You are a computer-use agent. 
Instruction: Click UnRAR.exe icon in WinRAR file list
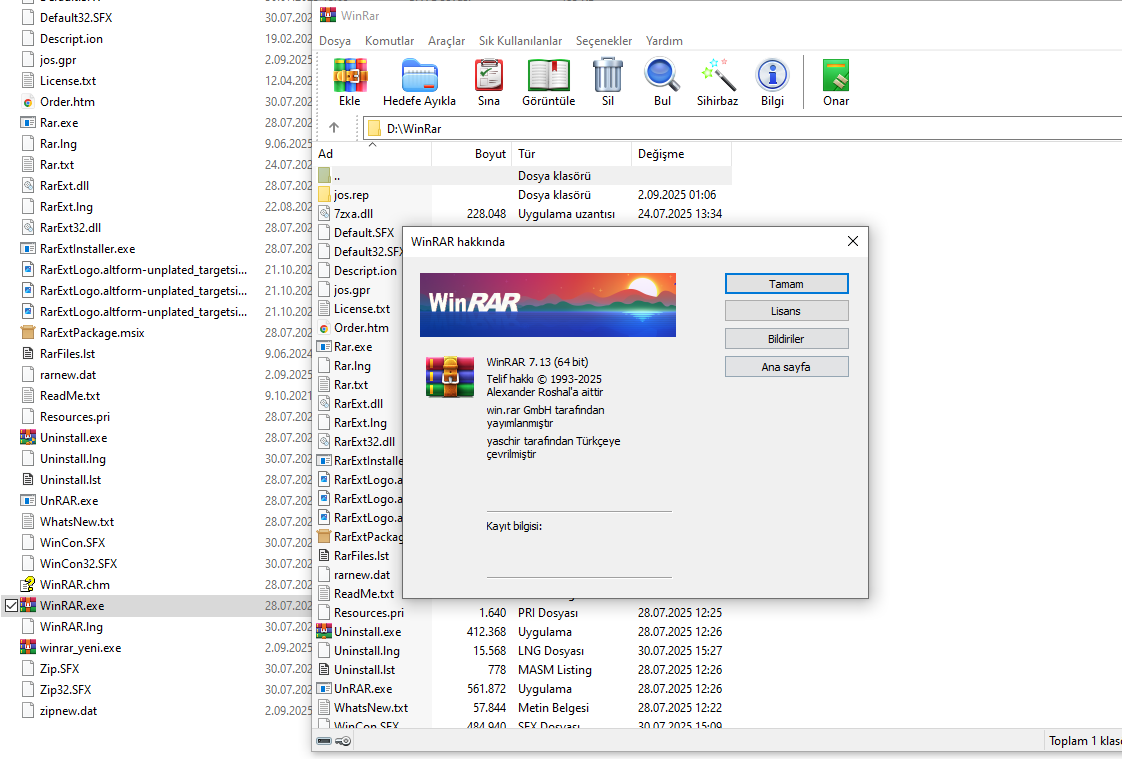(324, 689)
